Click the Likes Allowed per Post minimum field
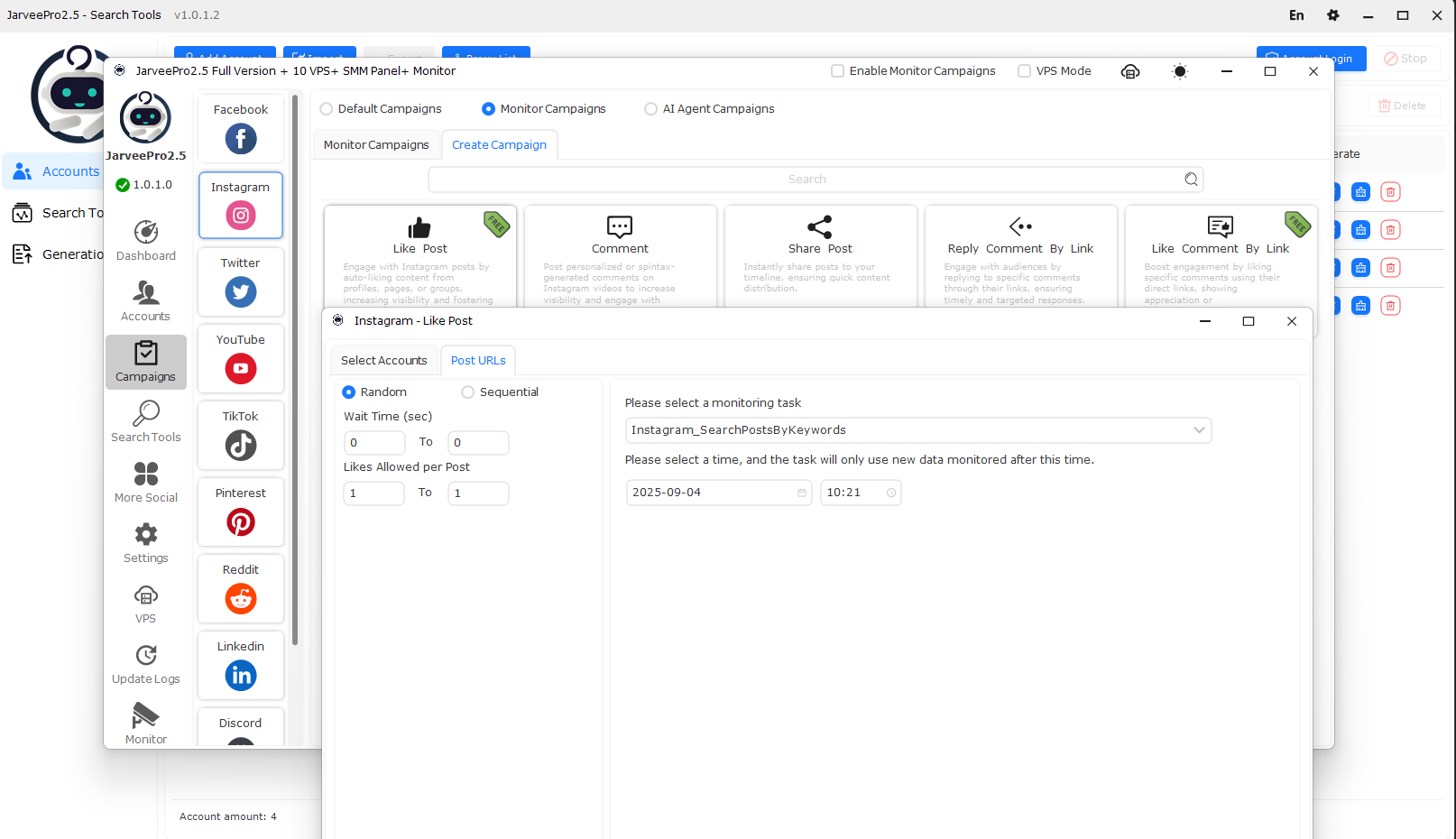 click(374, 493)
